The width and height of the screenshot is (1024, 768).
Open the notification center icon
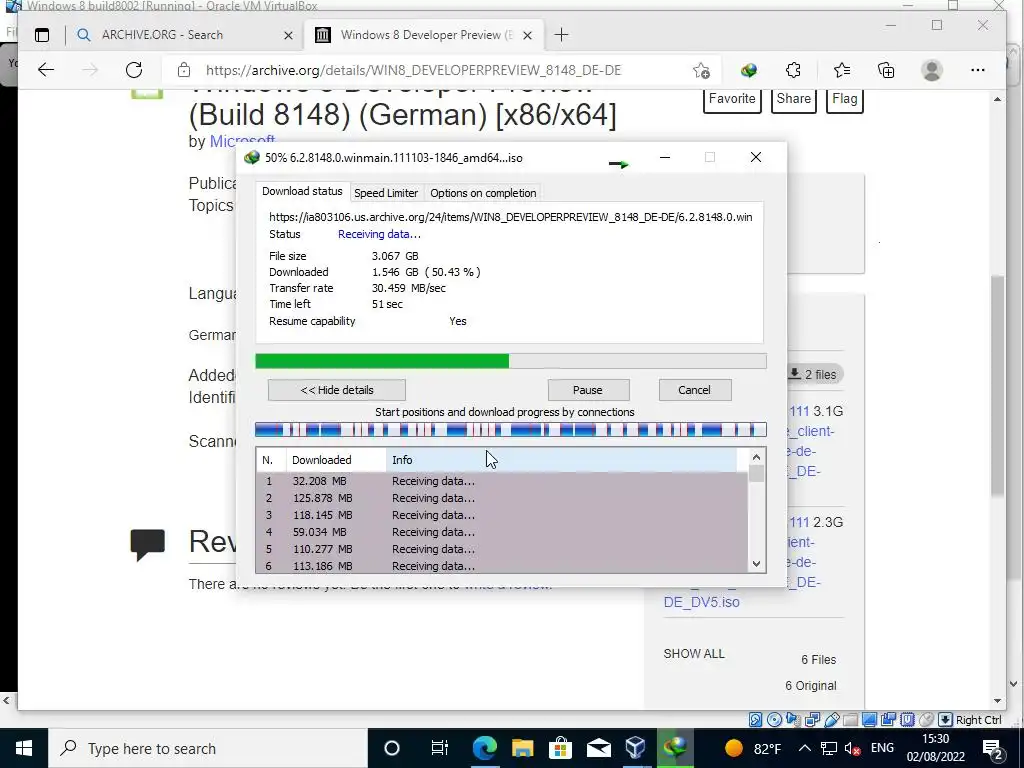[x=993, y=748]
